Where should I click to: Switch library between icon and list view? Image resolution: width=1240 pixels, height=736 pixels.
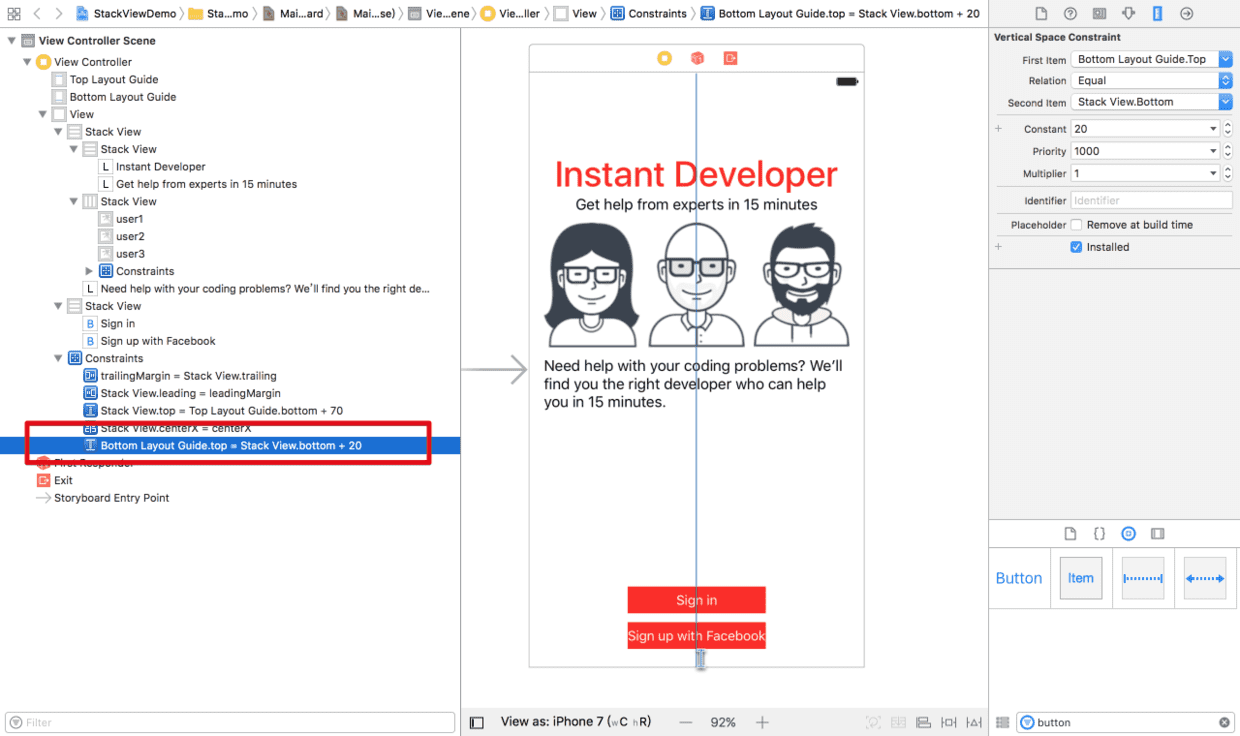(x=1003, y=722)
